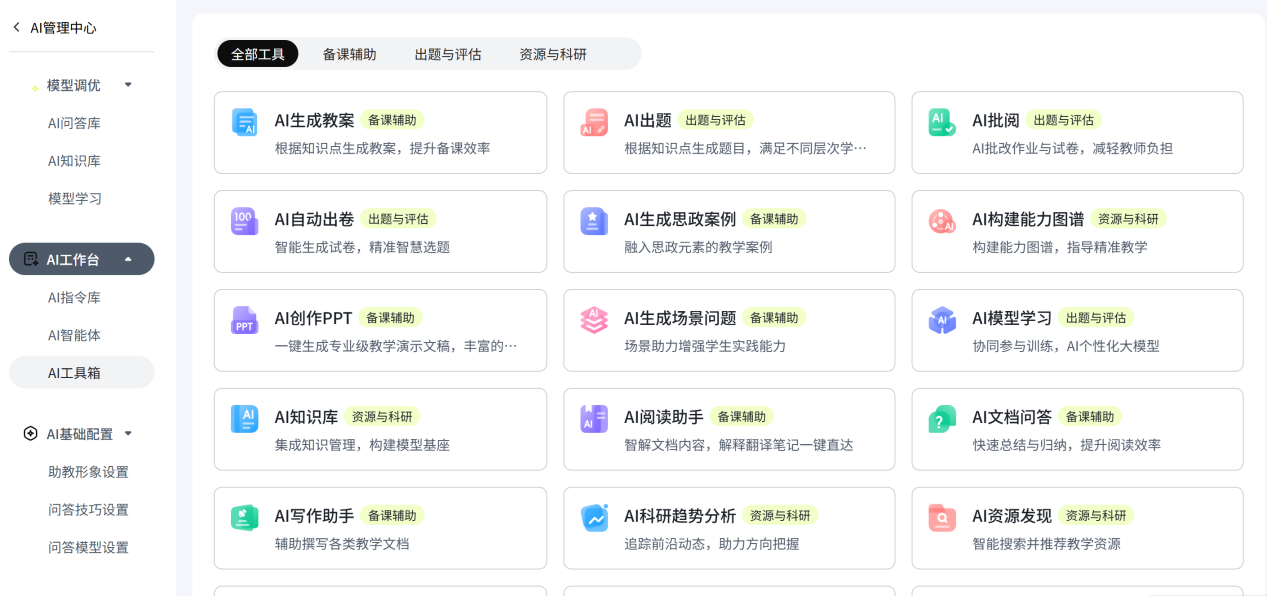Click the AI生成教案 document icon

(x=245, y=122)
